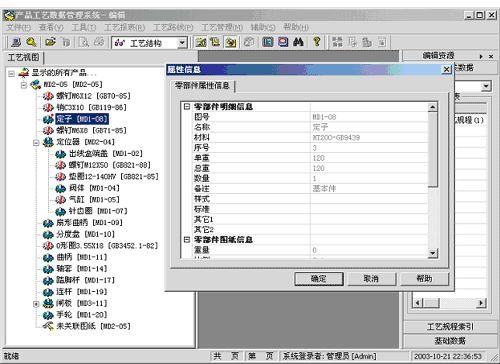This screenshot has height=364, width=500.
Task: Collapse the 显示的所有产品 root node
Action: point(11,73)
